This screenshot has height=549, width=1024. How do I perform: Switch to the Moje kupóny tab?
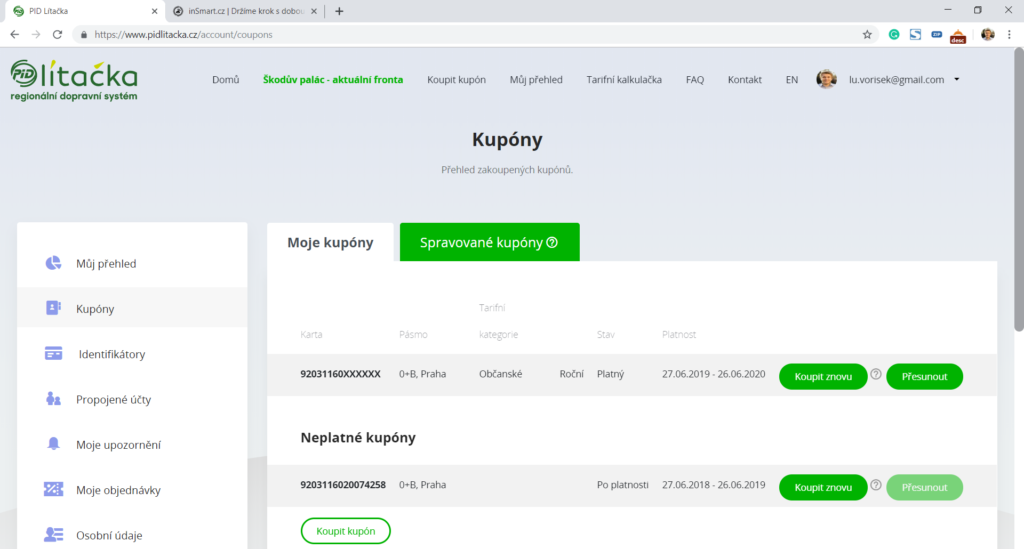pyautogui.click(x=330, y=242)
